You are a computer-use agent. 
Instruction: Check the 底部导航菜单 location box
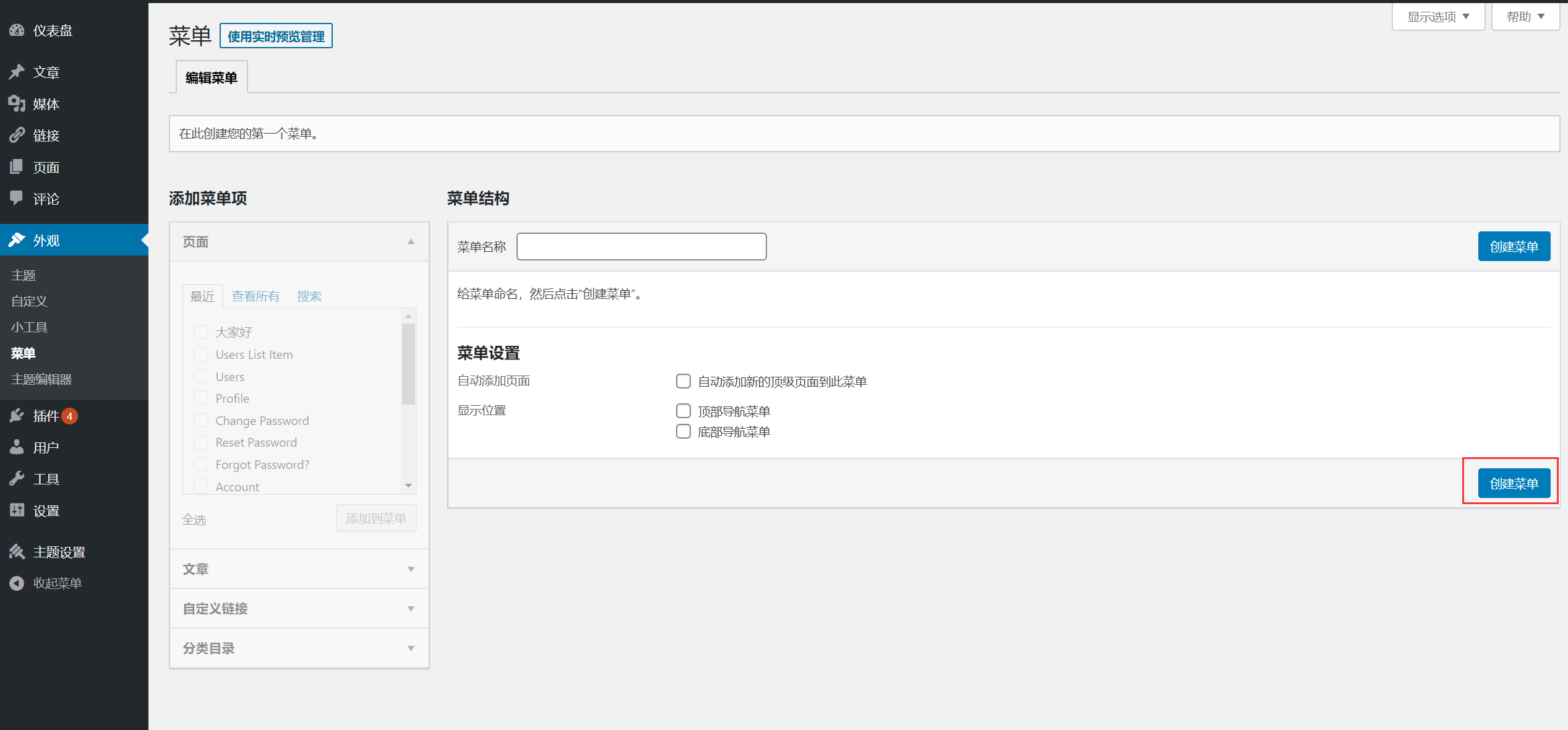(683, 431)
